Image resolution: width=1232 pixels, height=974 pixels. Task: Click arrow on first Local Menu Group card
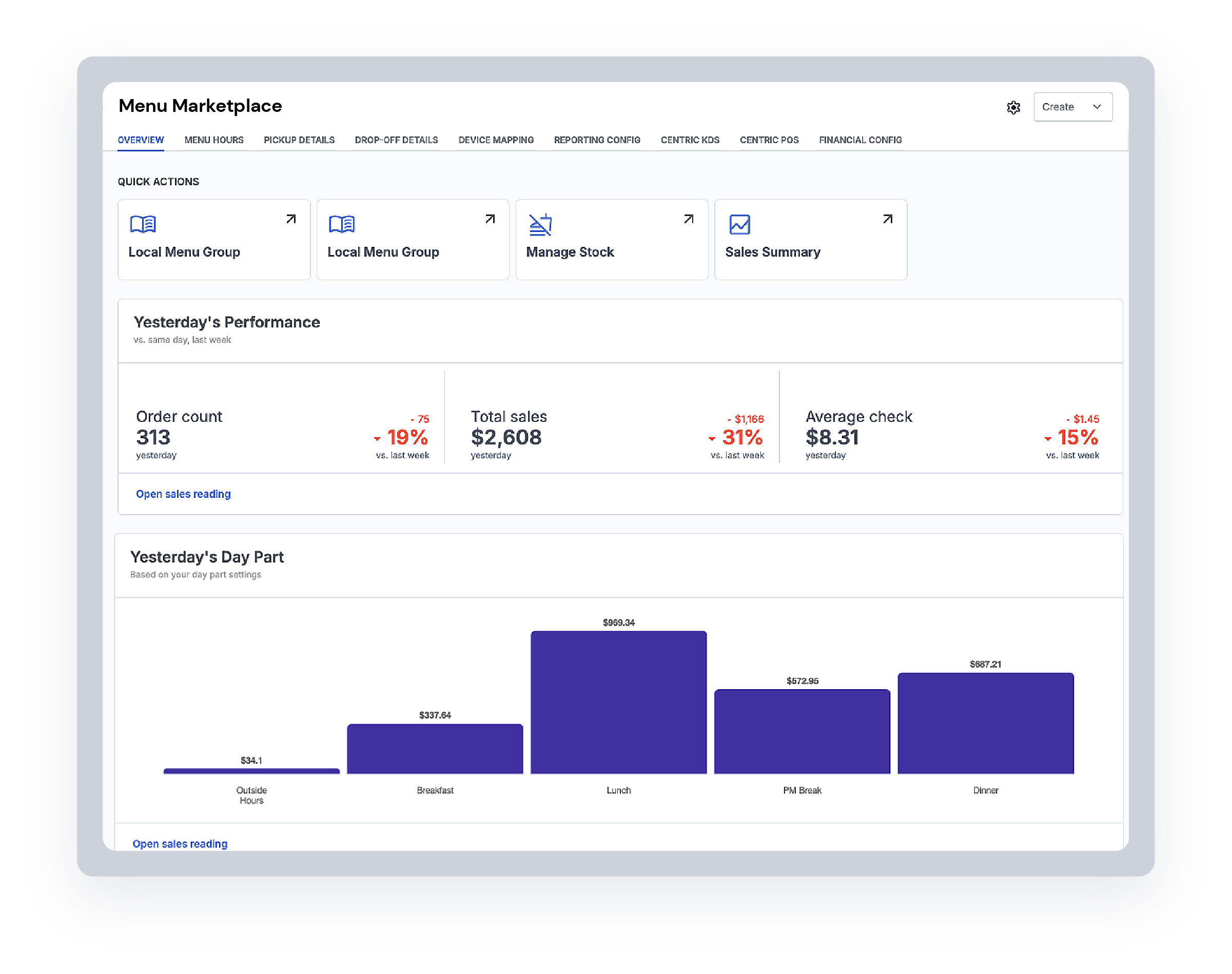[291, 219]
